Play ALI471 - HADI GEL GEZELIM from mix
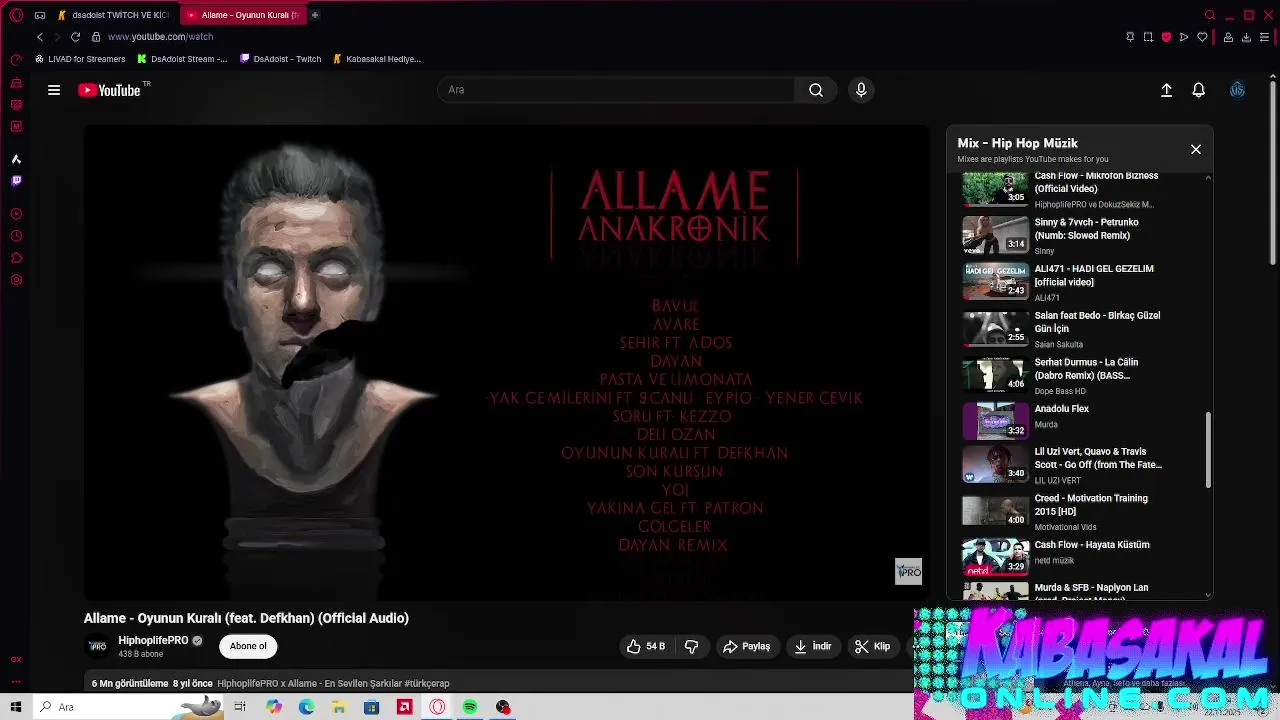The height and width of the screenshot is (720, 1280). pyautogui.click(x=1061, y=282)
